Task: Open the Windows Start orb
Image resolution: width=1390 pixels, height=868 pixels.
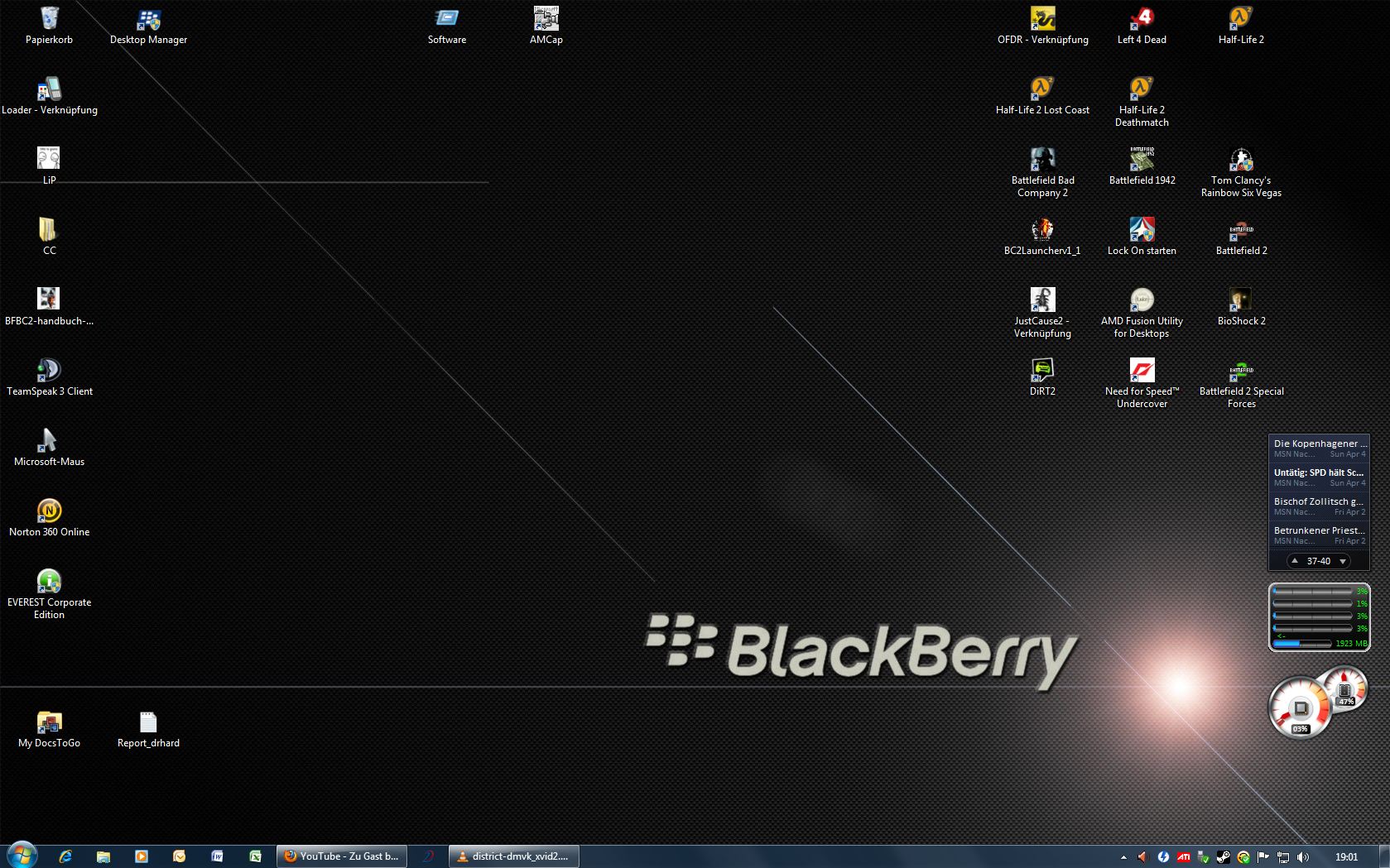Action: pos(22,856)
